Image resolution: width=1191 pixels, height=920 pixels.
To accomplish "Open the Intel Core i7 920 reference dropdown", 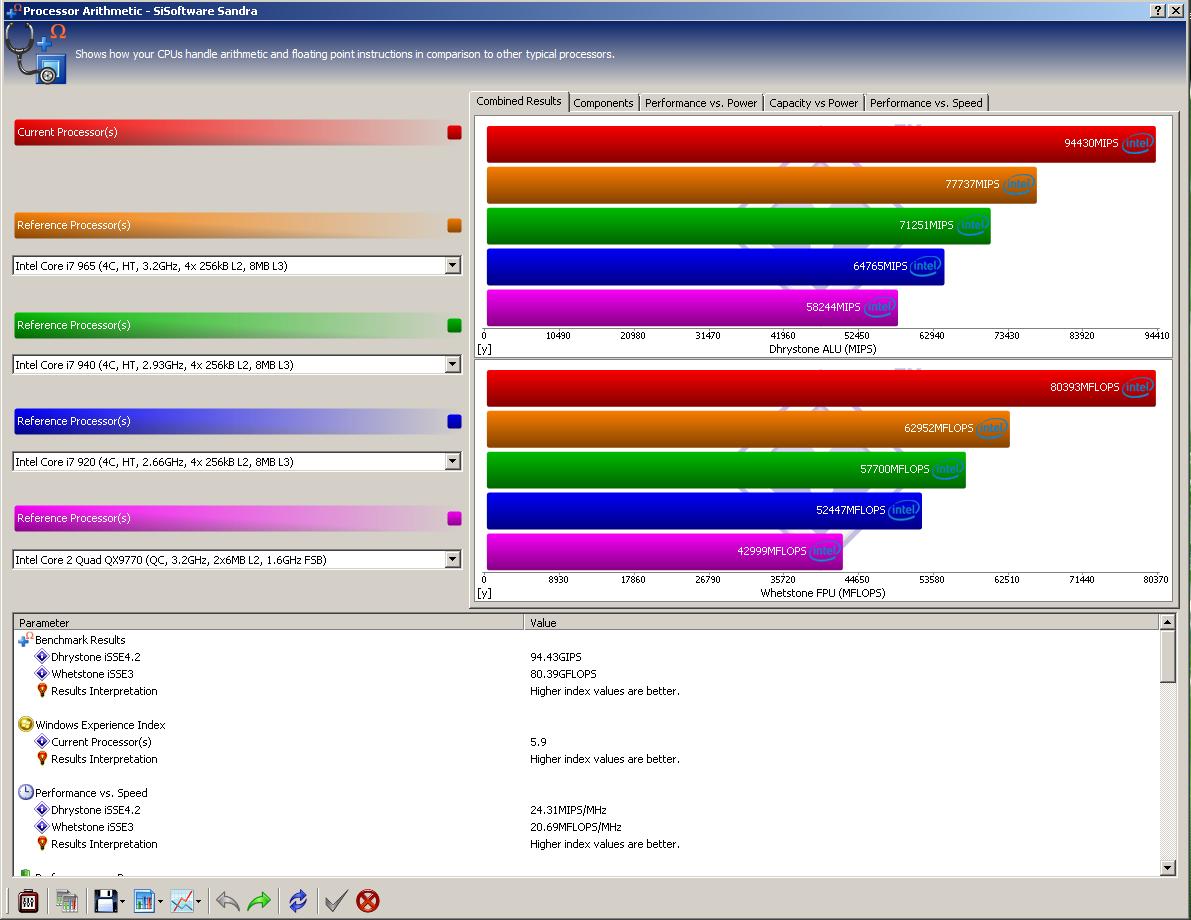I will click(x=453, y=461).
